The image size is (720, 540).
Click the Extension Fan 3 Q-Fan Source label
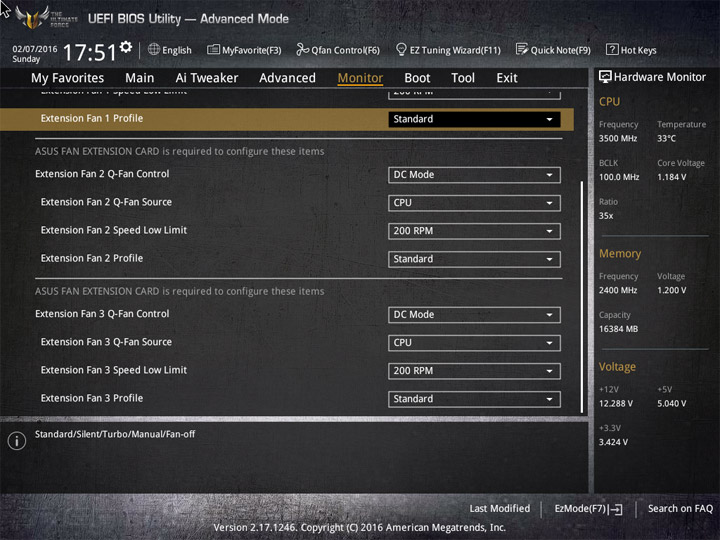[x=106, y=342]
